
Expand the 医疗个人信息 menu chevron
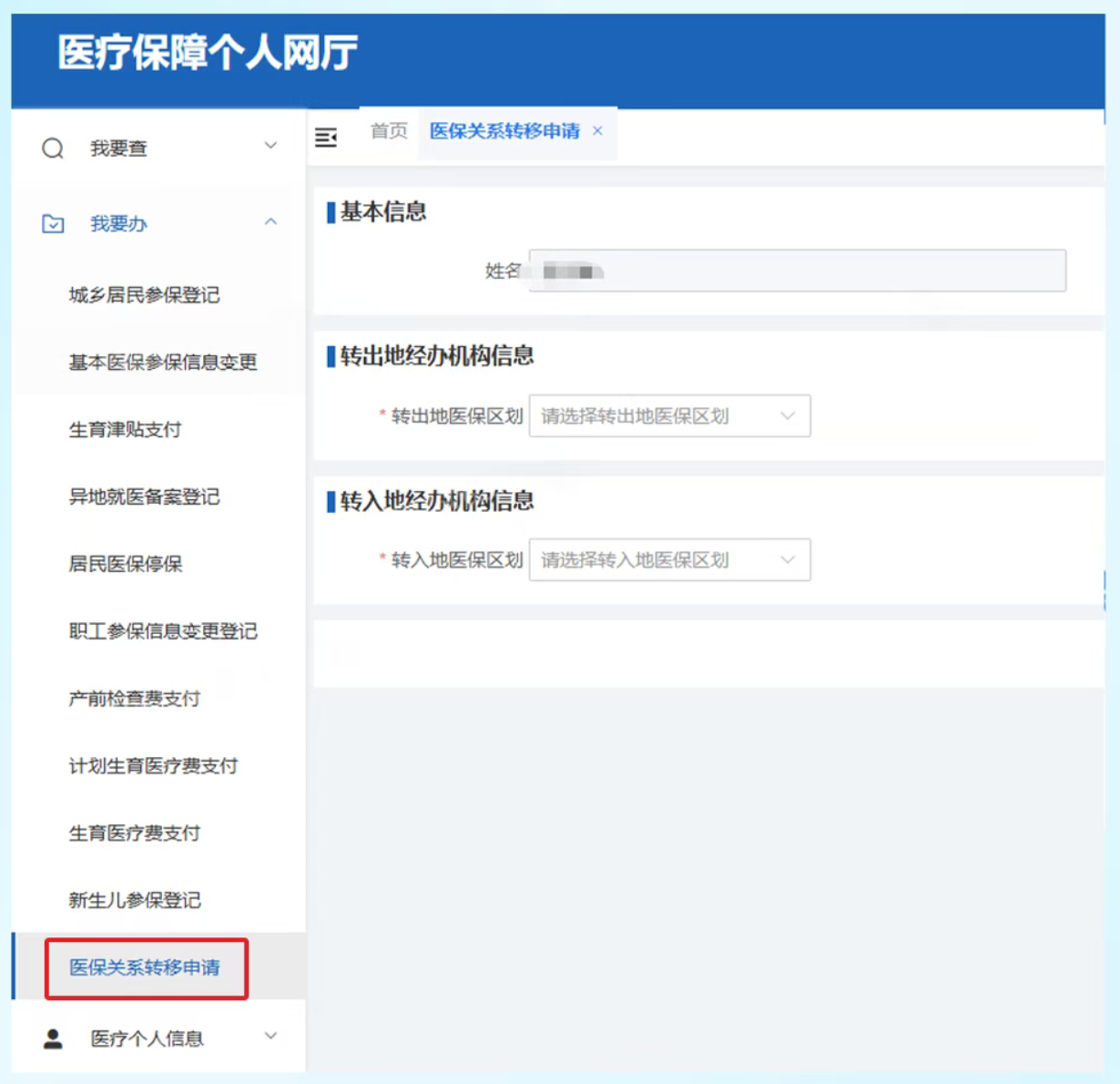point(270,1037)
